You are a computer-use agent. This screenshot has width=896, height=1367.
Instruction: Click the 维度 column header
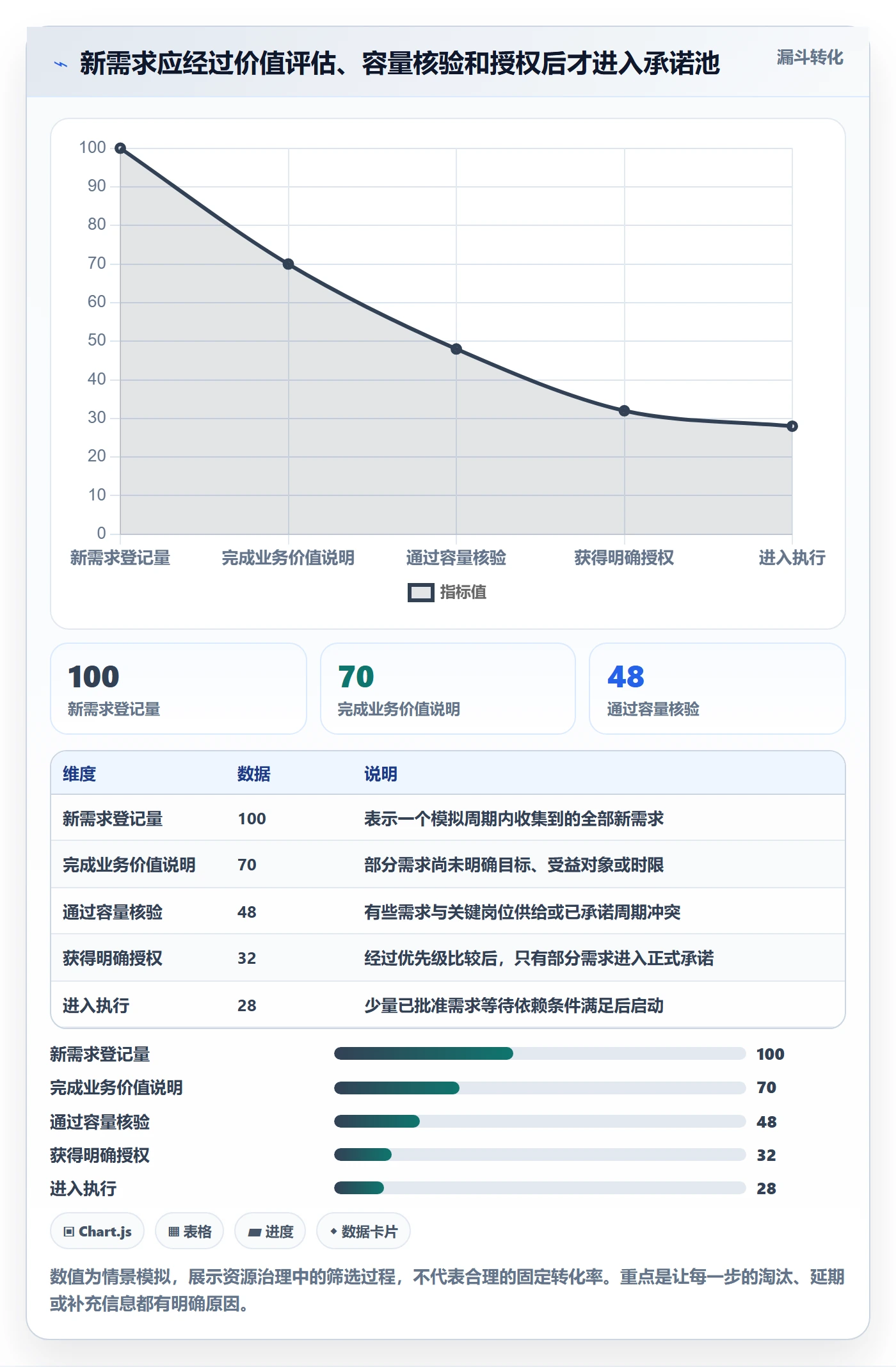pyautogui.click(x=79, y=774)
